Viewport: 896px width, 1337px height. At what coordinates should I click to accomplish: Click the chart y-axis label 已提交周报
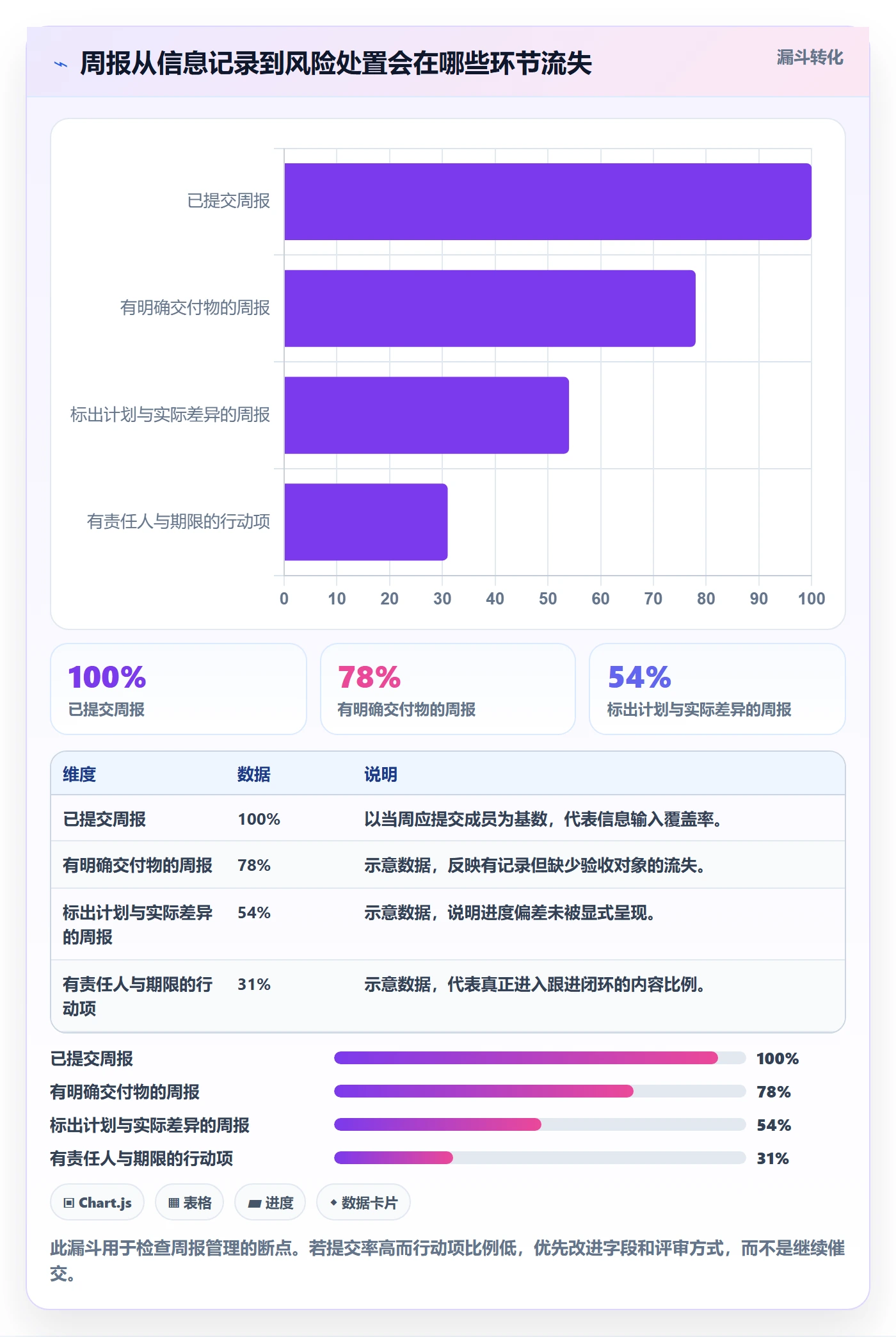point(228,201)
